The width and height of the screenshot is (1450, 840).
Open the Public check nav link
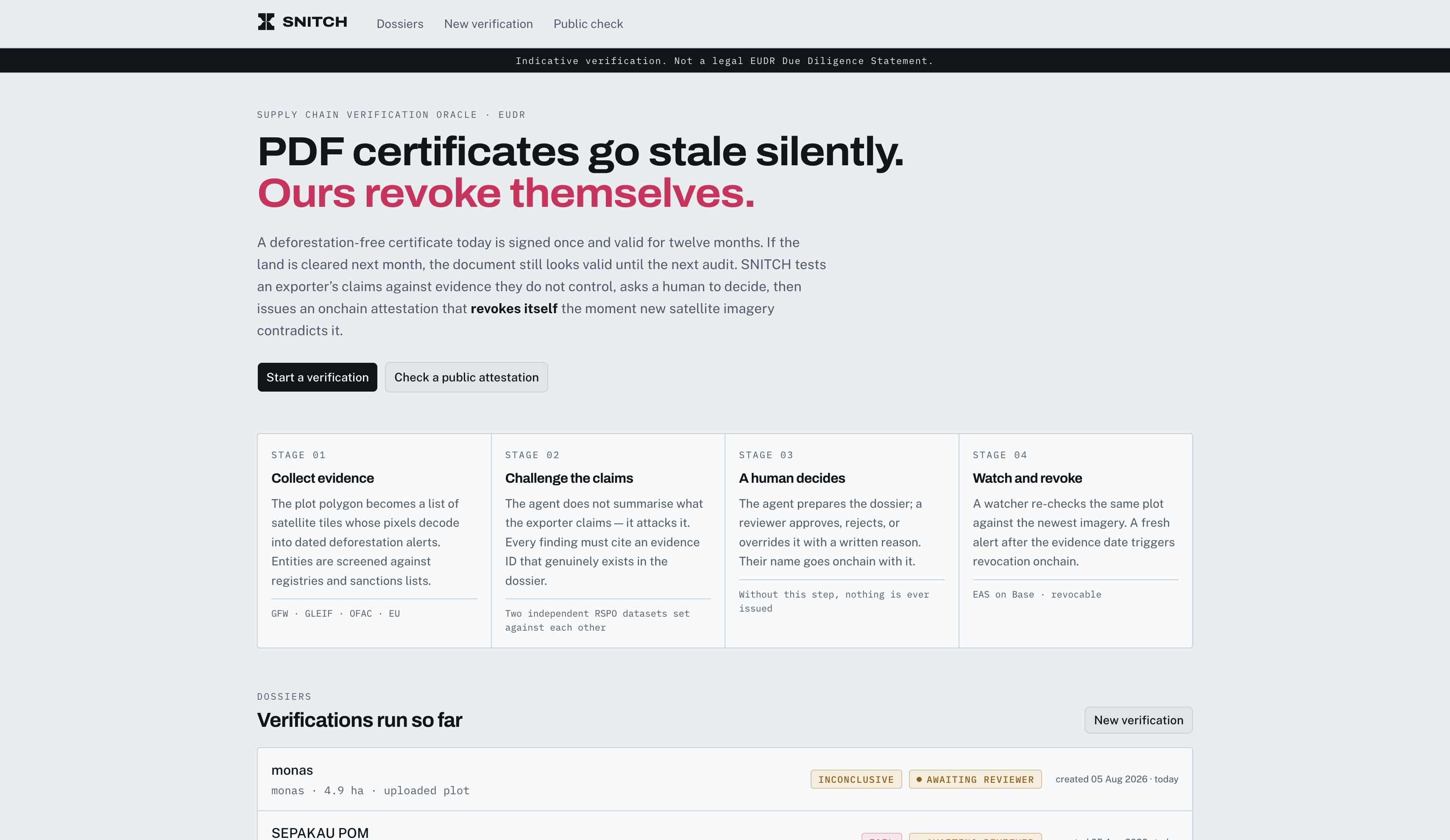(588, 24)
